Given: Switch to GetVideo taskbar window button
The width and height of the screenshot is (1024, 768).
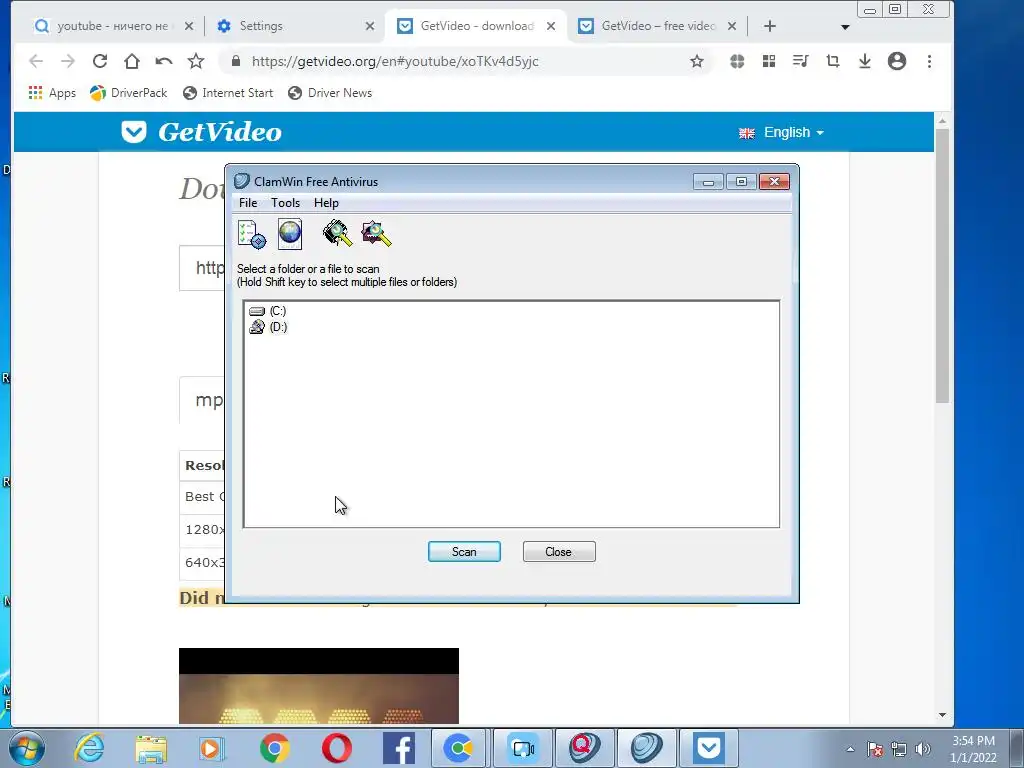Looking at the screenshot, I should [x=709, y=748].
